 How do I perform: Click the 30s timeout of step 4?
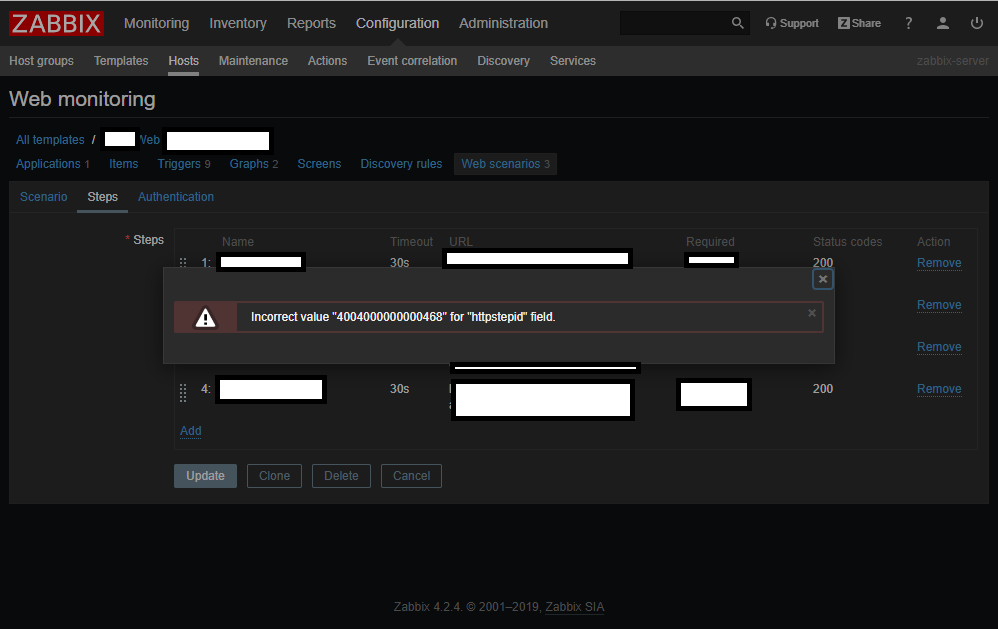coord(400,388)
